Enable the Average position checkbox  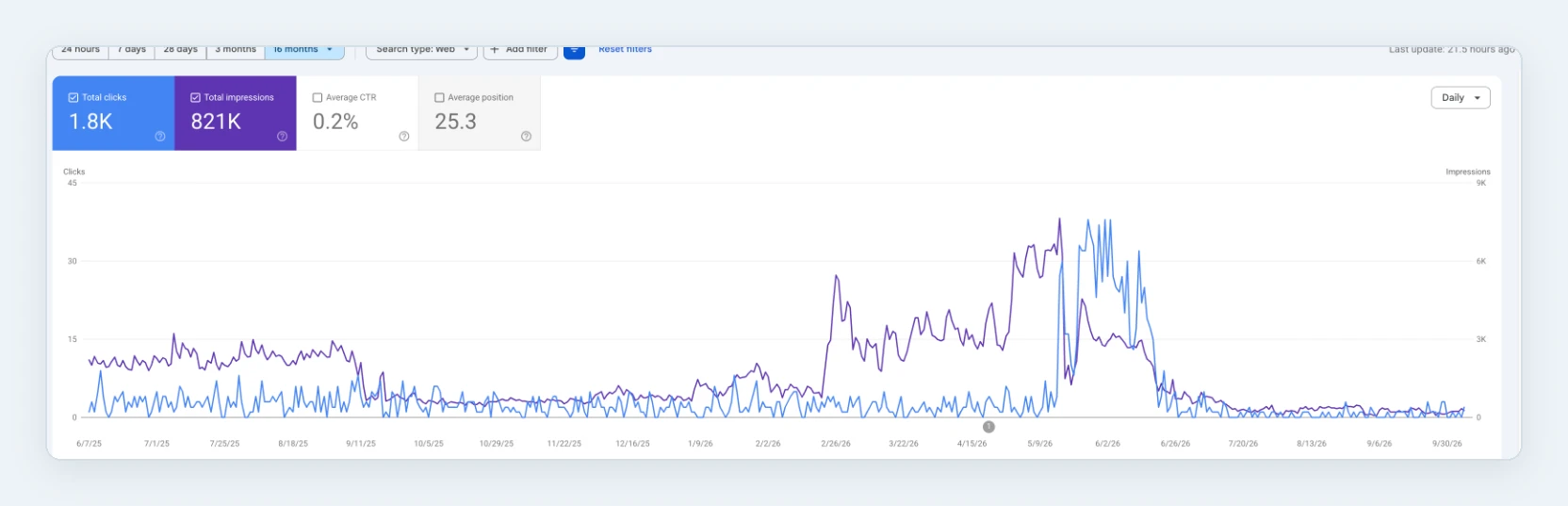tap(439, 97)
